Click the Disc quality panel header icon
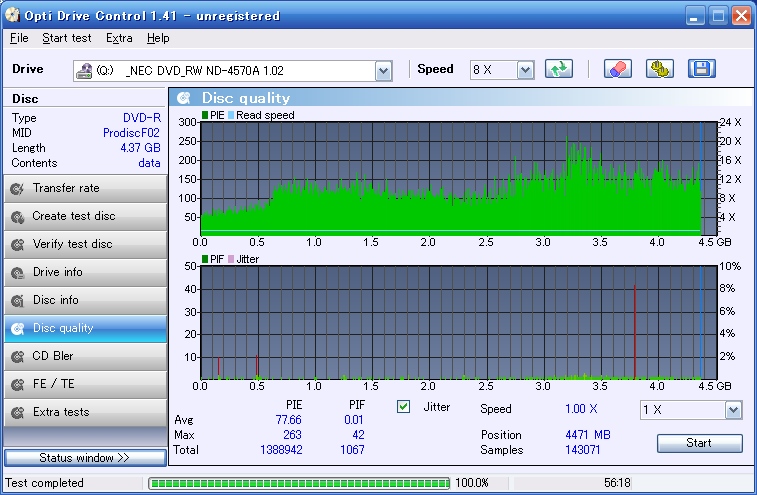The width and height of the screenshot is (757, 495). coord(183,98)
